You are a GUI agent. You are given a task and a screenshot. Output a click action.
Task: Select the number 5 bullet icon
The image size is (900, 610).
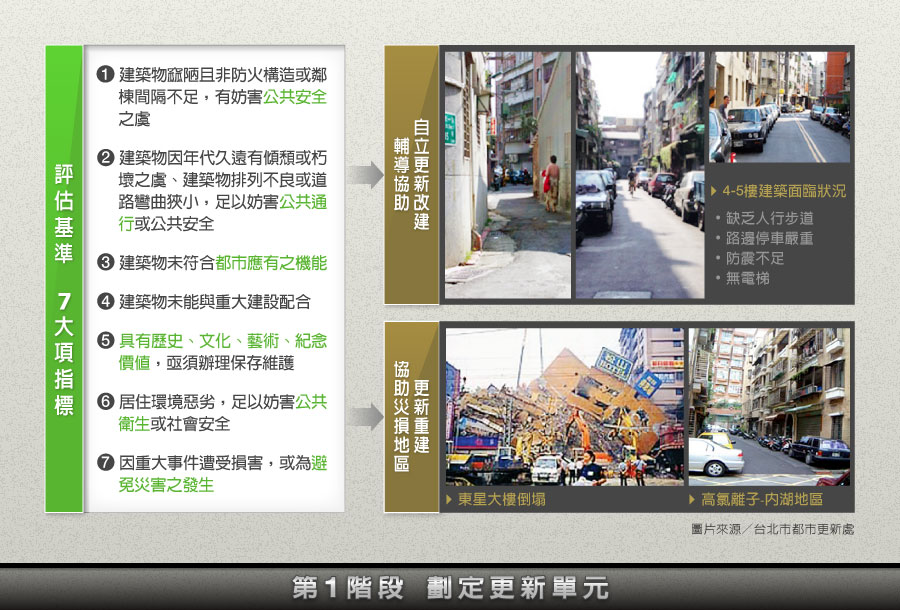coord(105,341)
